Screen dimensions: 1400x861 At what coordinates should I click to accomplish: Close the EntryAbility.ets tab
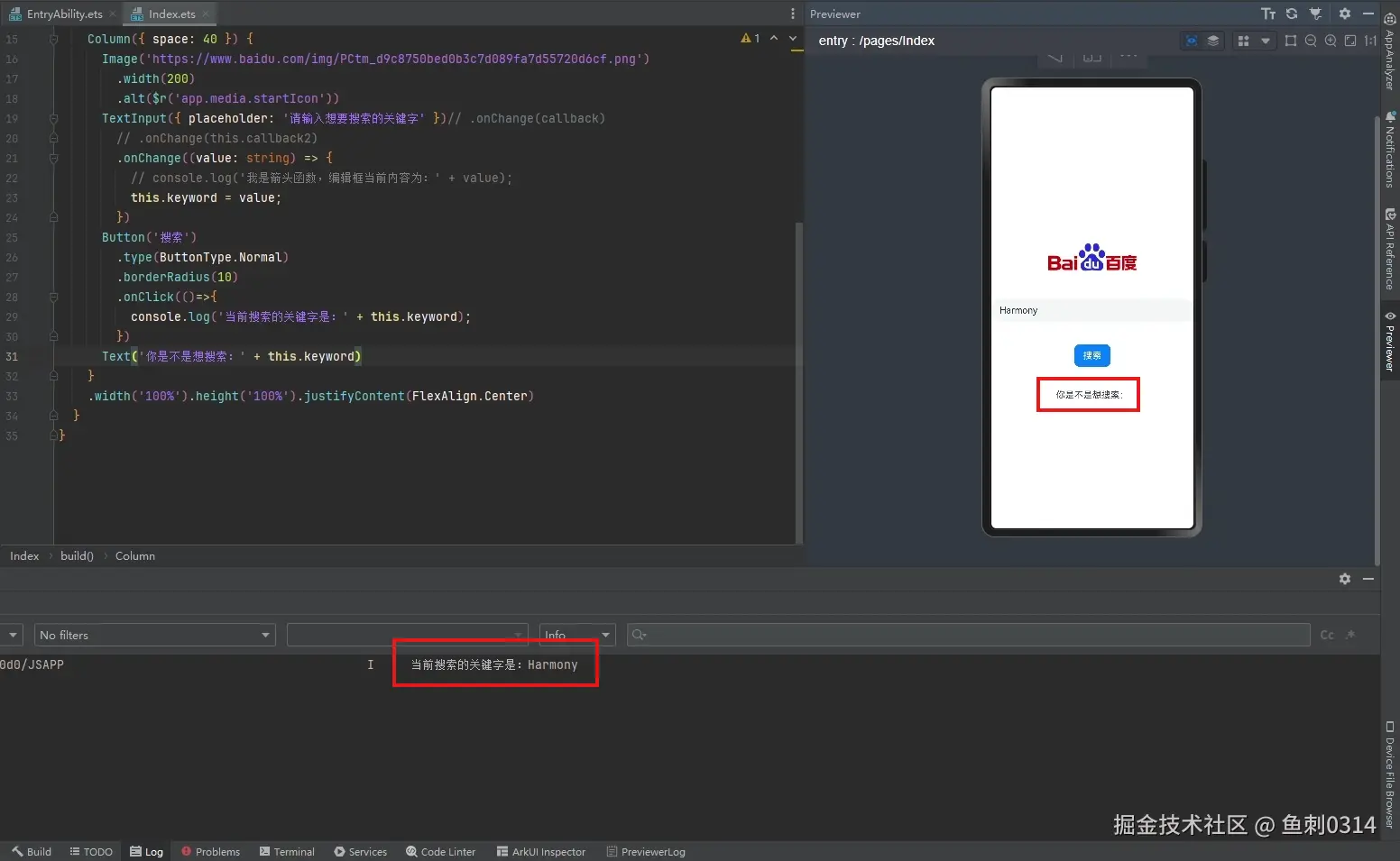[113, 14]
